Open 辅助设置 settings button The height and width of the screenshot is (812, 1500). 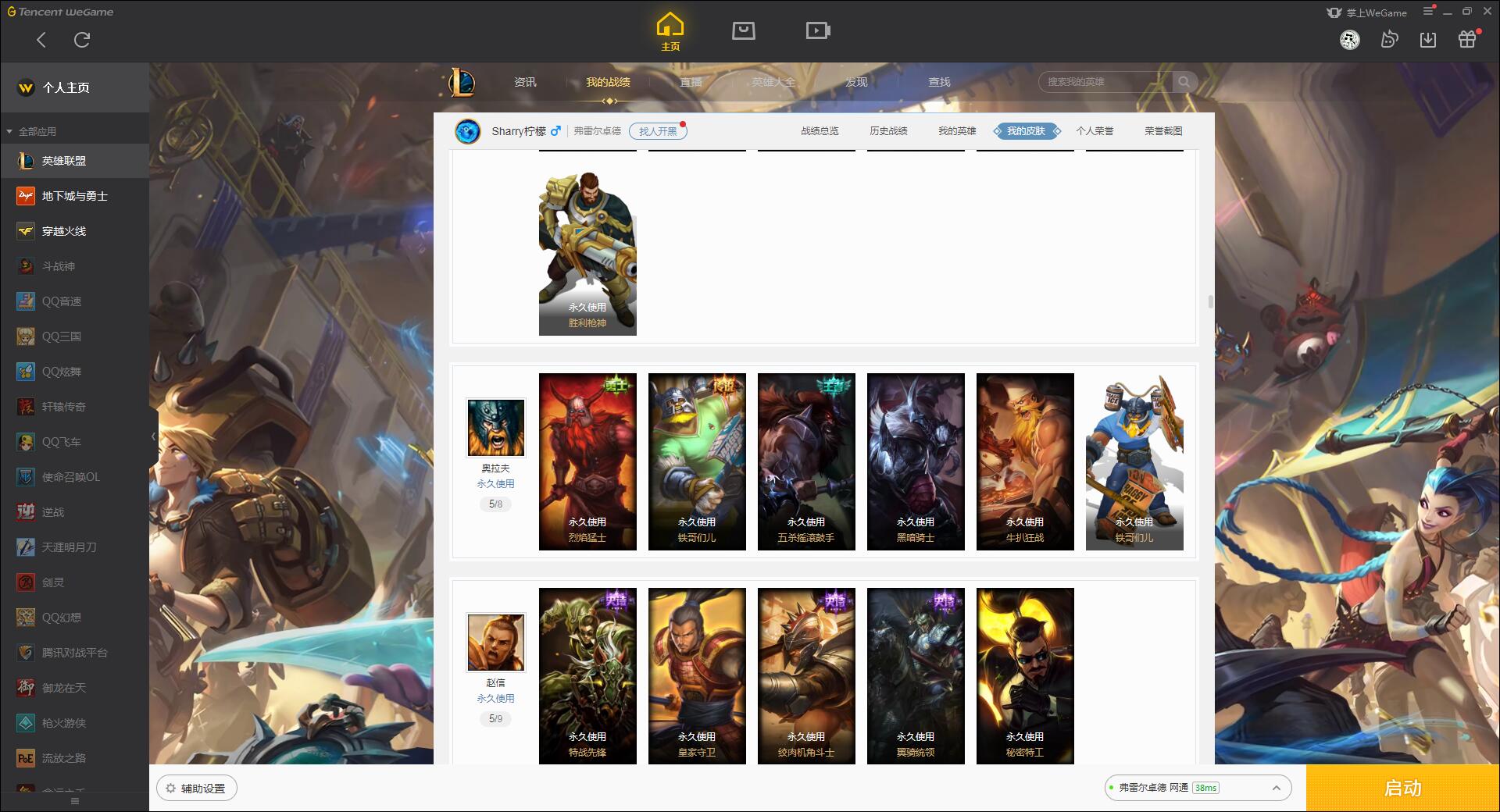coord(197,789)
